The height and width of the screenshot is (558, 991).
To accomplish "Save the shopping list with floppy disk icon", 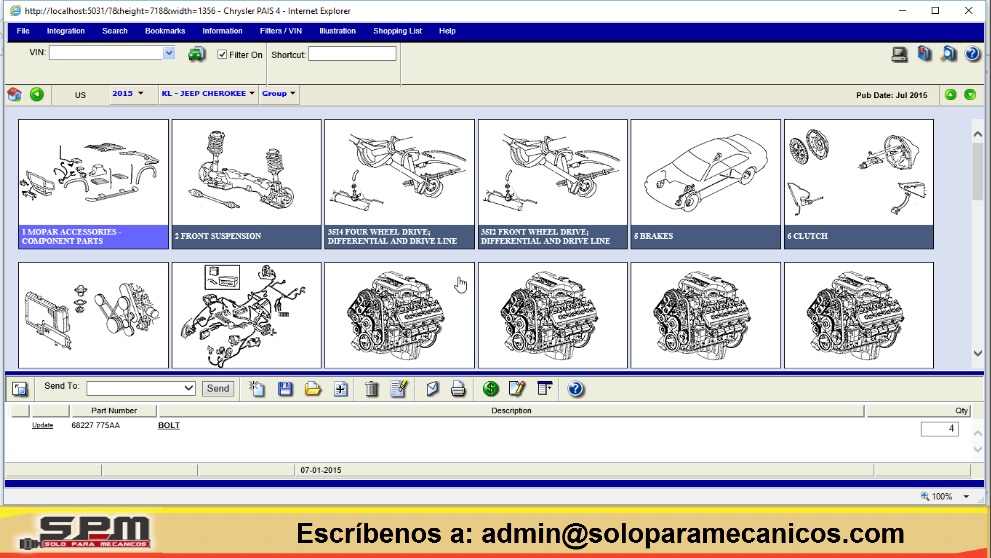I will click(285, 389).
